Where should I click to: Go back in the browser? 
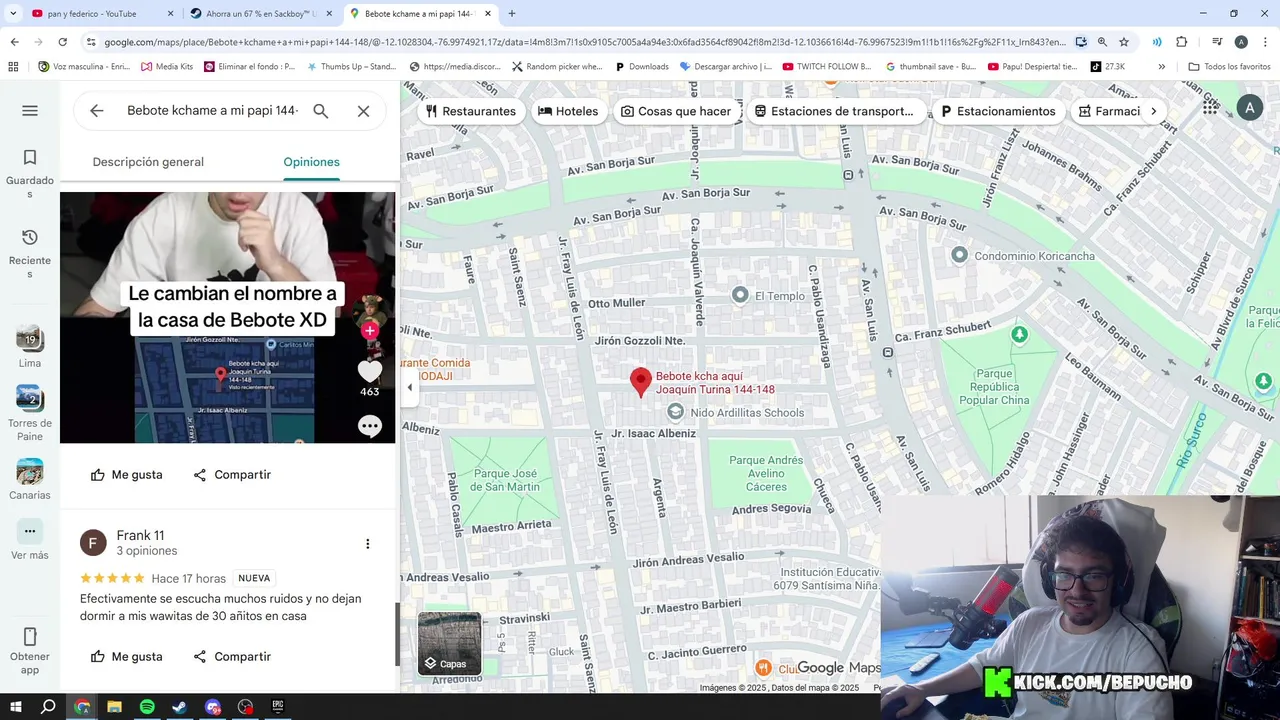14,42
